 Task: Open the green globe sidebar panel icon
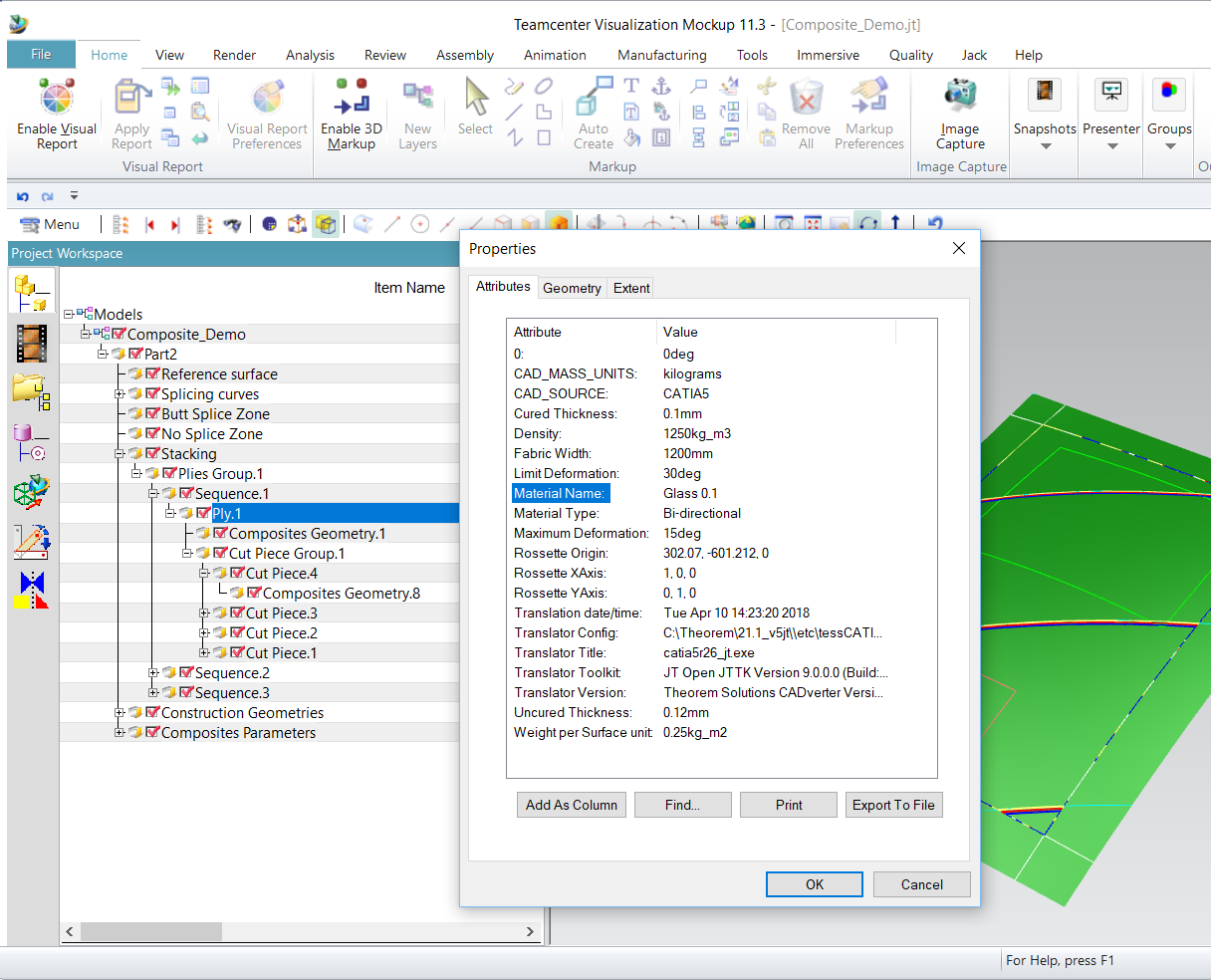pyautogui.click(x=32, y=492)
